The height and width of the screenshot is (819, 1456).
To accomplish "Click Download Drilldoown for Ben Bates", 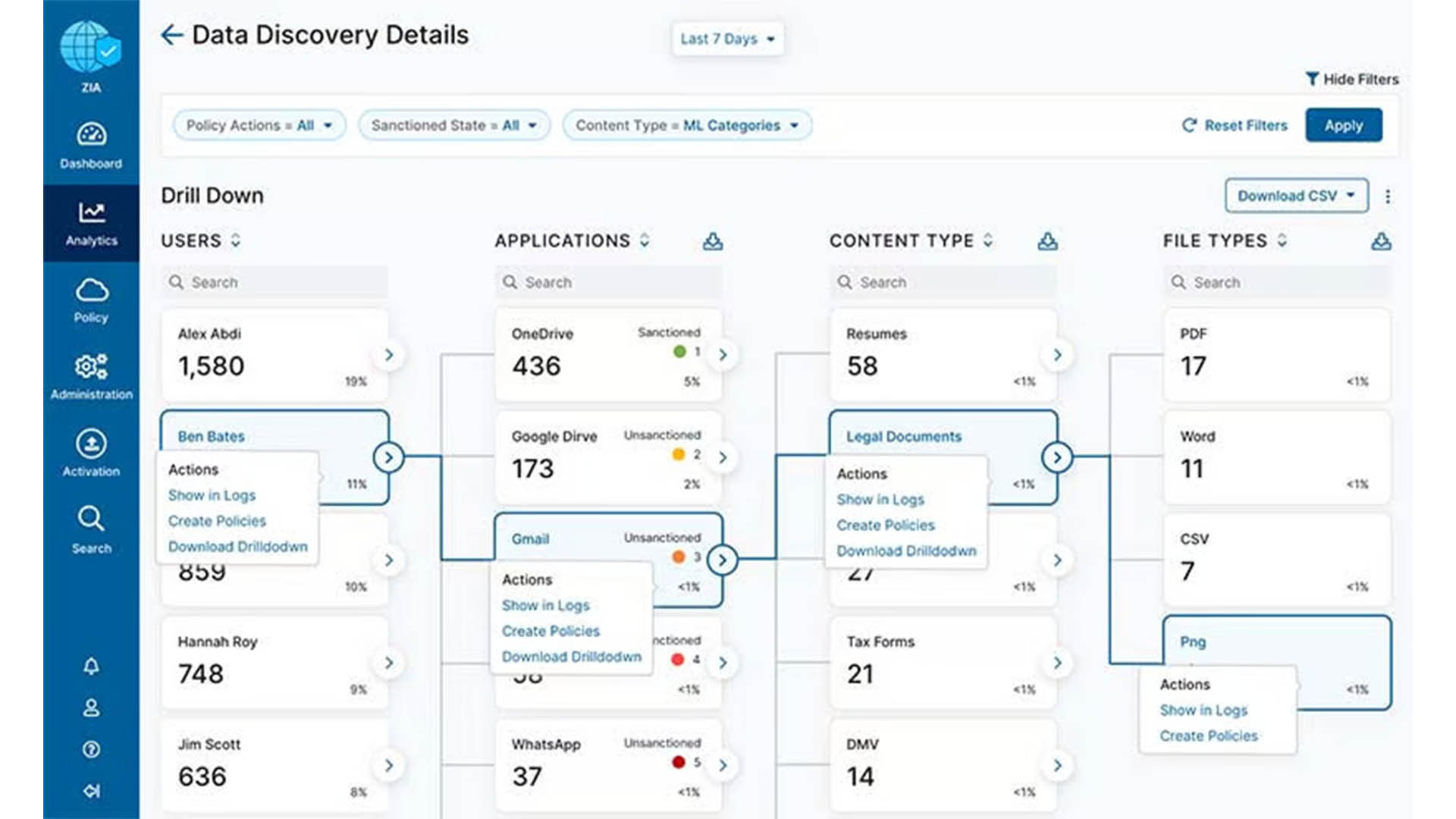I will pos(239,546).
